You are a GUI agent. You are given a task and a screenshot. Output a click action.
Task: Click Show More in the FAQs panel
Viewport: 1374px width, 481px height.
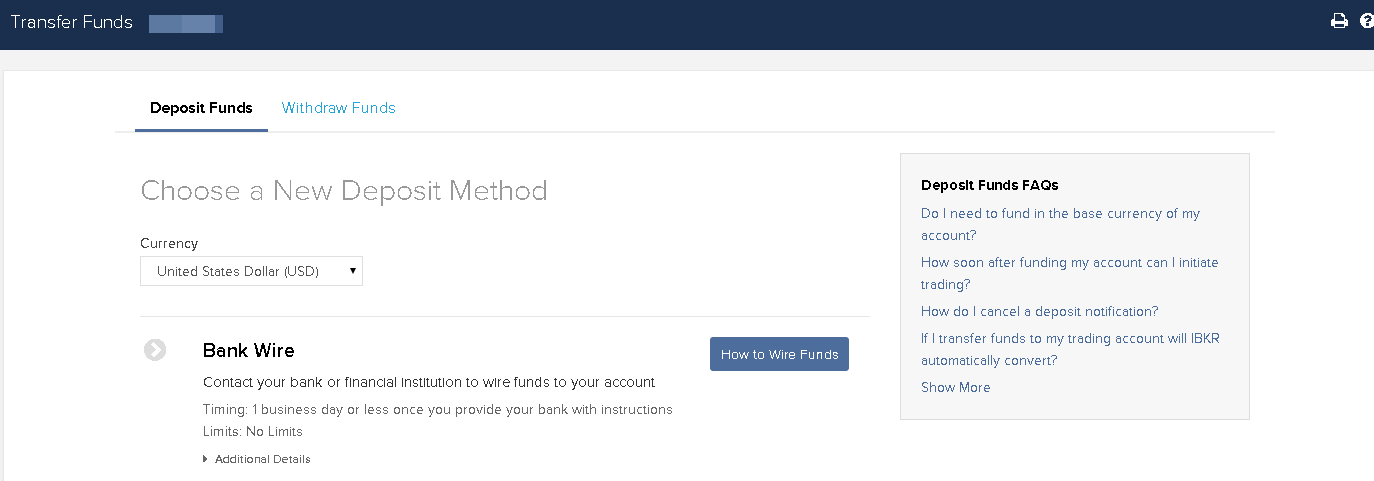point(955,387)
